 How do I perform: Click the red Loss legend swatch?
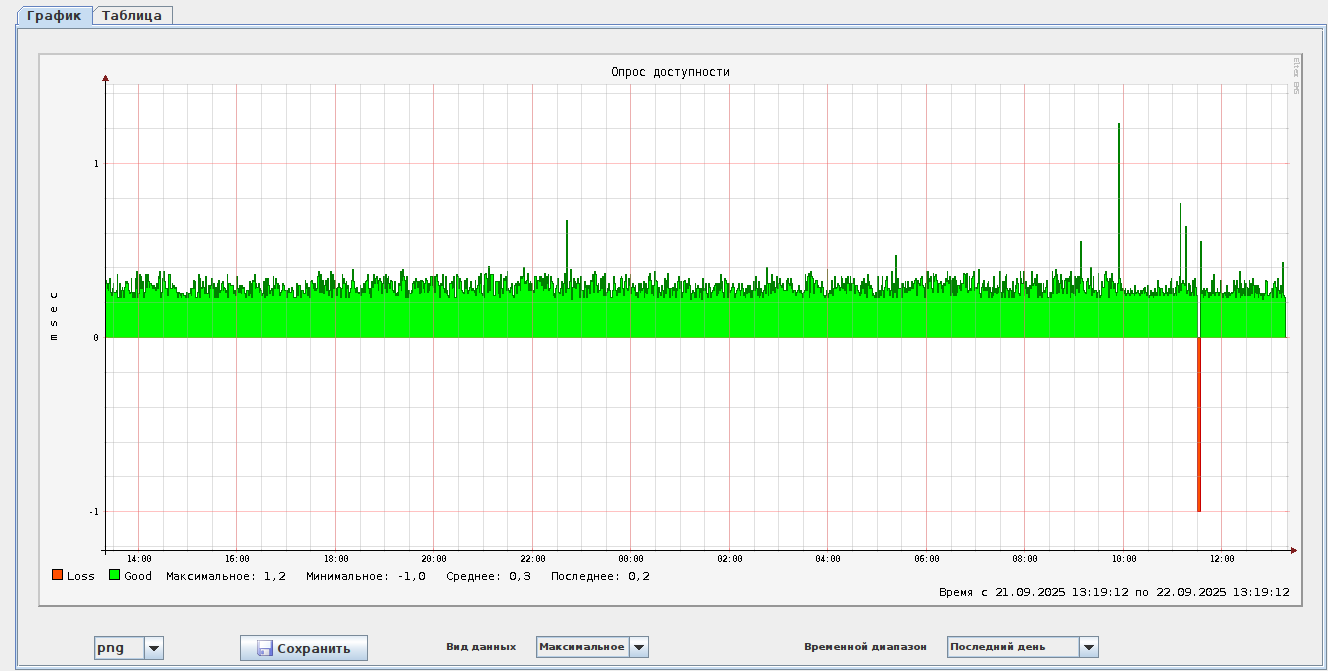pyautogui.click(x=58, y=575)
